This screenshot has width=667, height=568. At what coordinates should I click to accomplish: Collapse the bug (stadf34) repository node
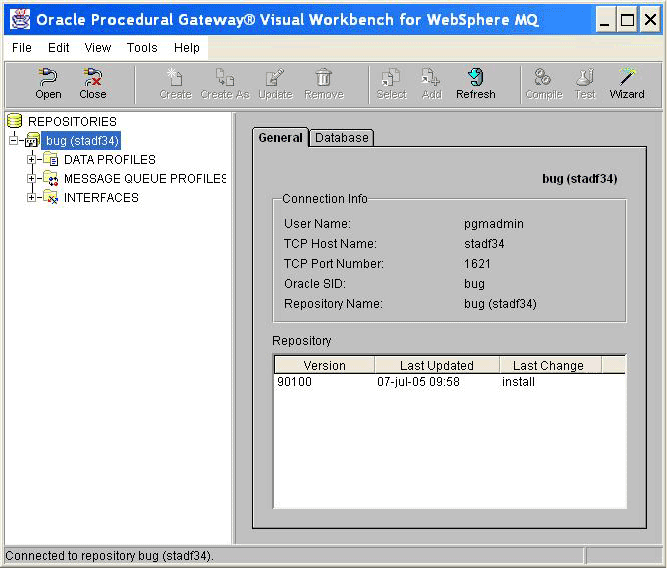coord(13,141)
